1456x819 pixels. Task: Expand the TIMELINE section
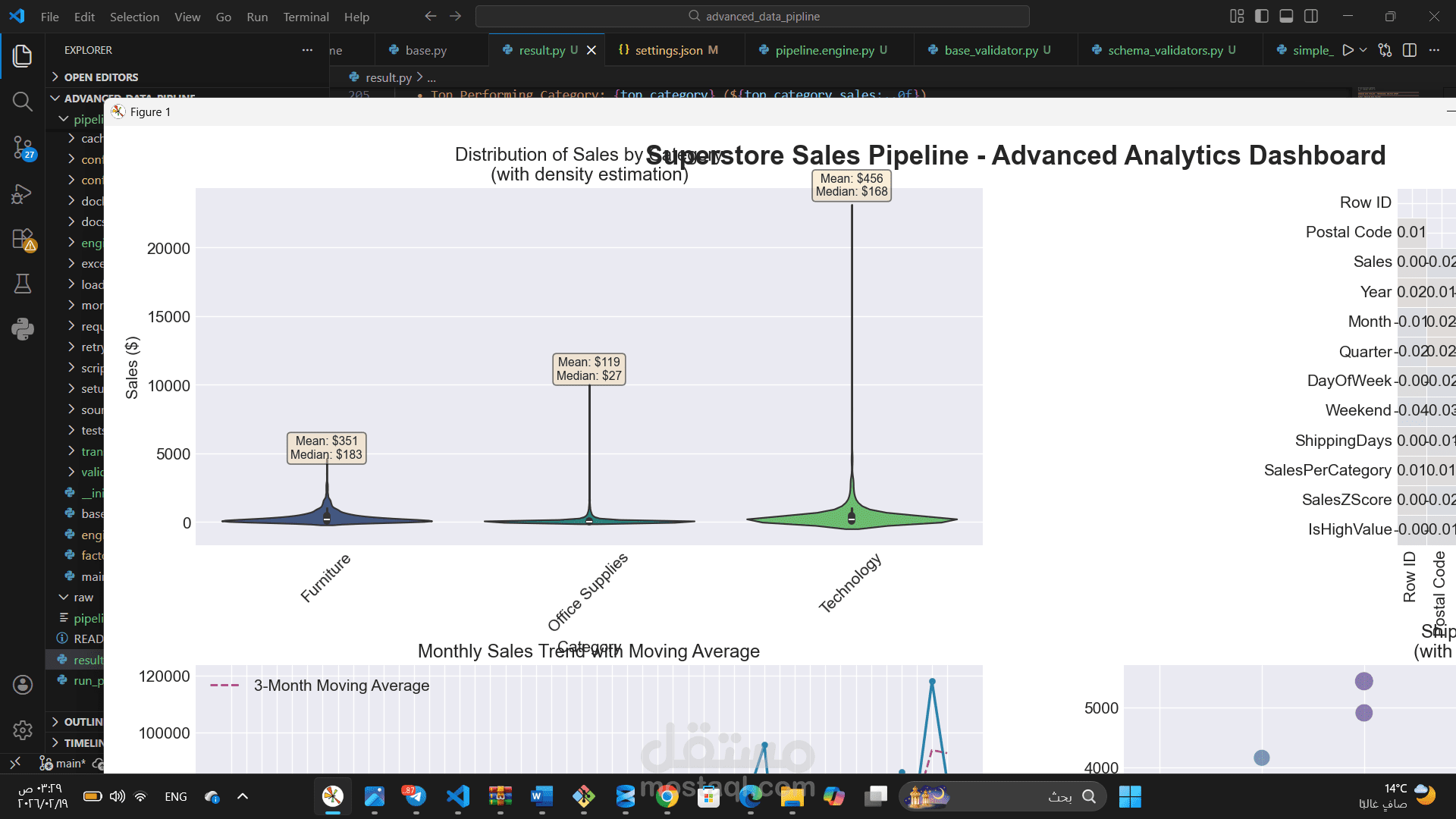[76, 743]
